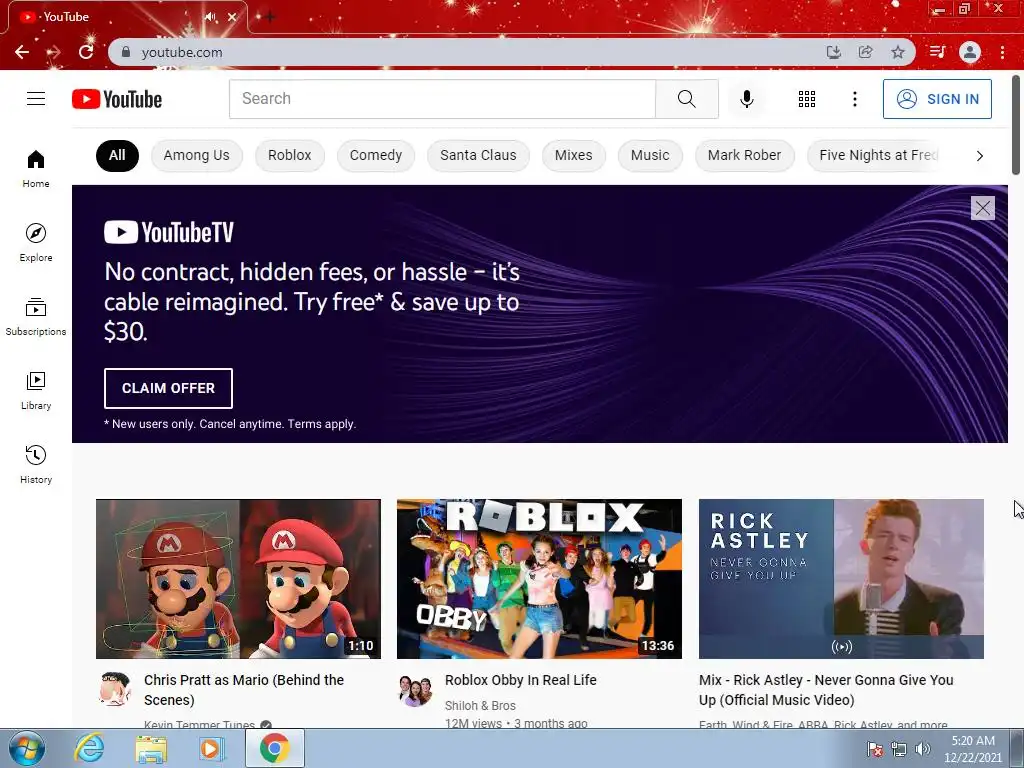Open title Roblox Obby In Real Life

(x=520, y=680)
